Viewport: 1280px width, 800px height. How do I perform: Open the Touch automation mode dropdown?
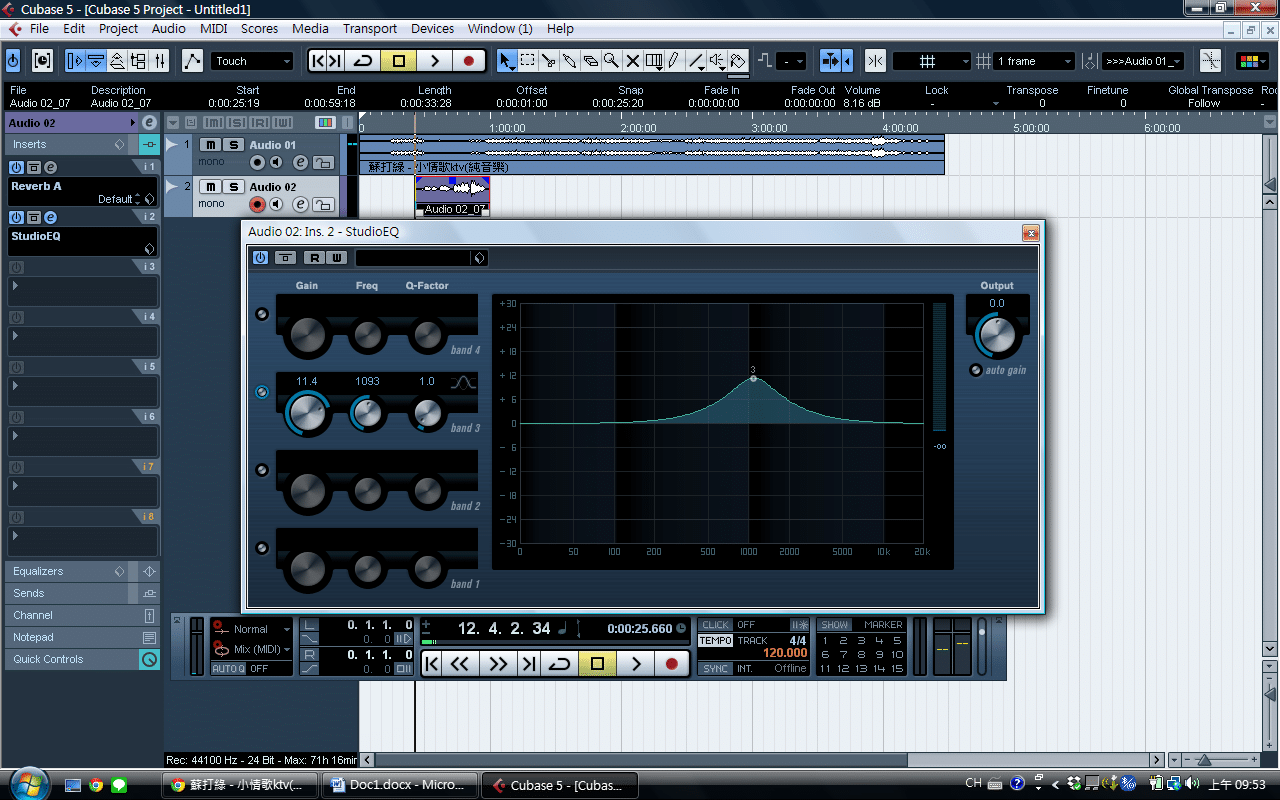252,61
